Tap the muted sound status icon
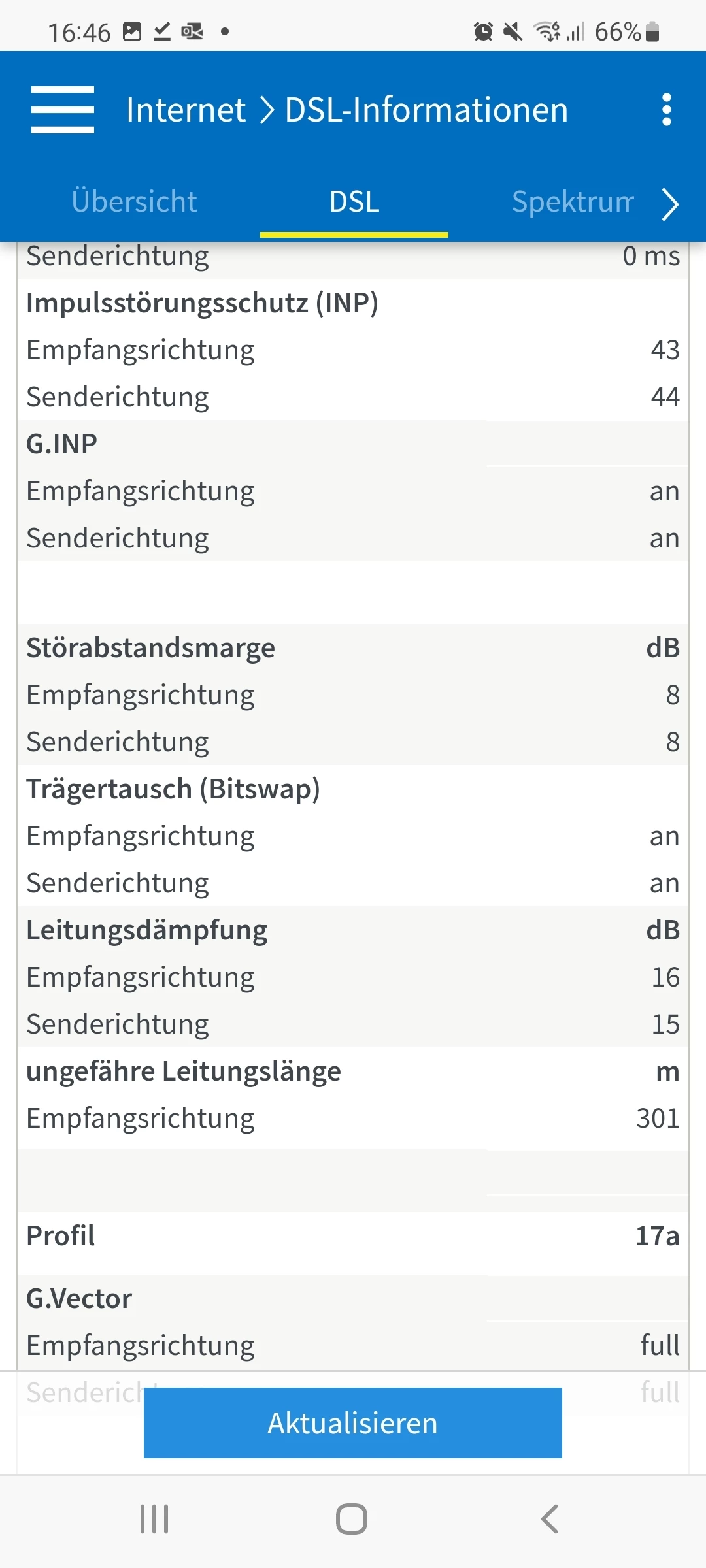706x1568 pixels. (x=513, y=31)
